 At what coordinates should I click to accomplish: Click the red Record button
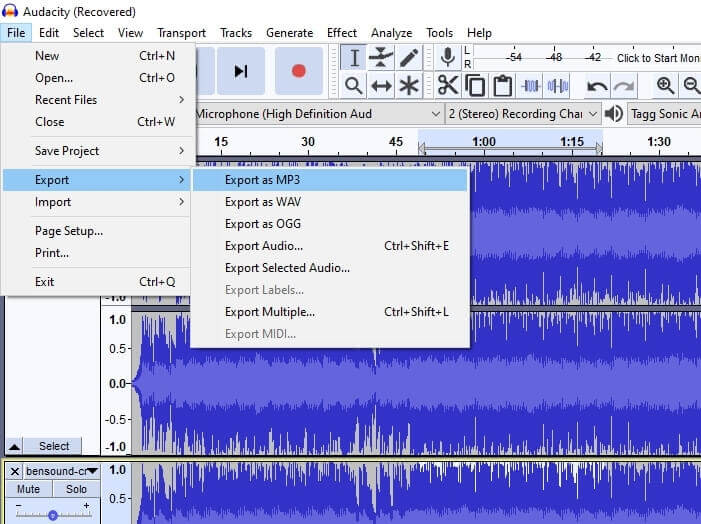click(x=298, y=71)
